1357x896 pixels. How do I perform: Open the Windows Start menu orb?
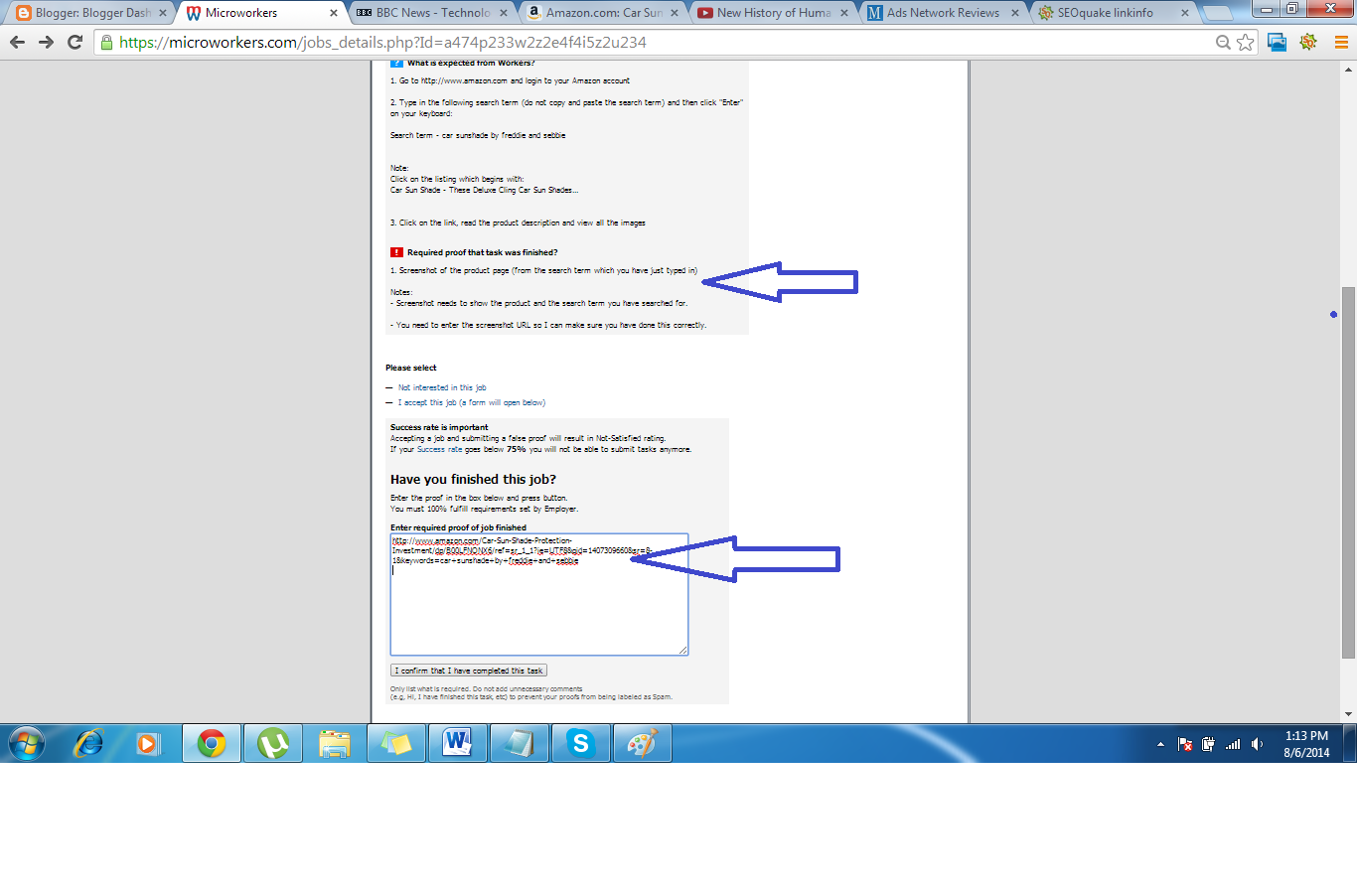27,743
